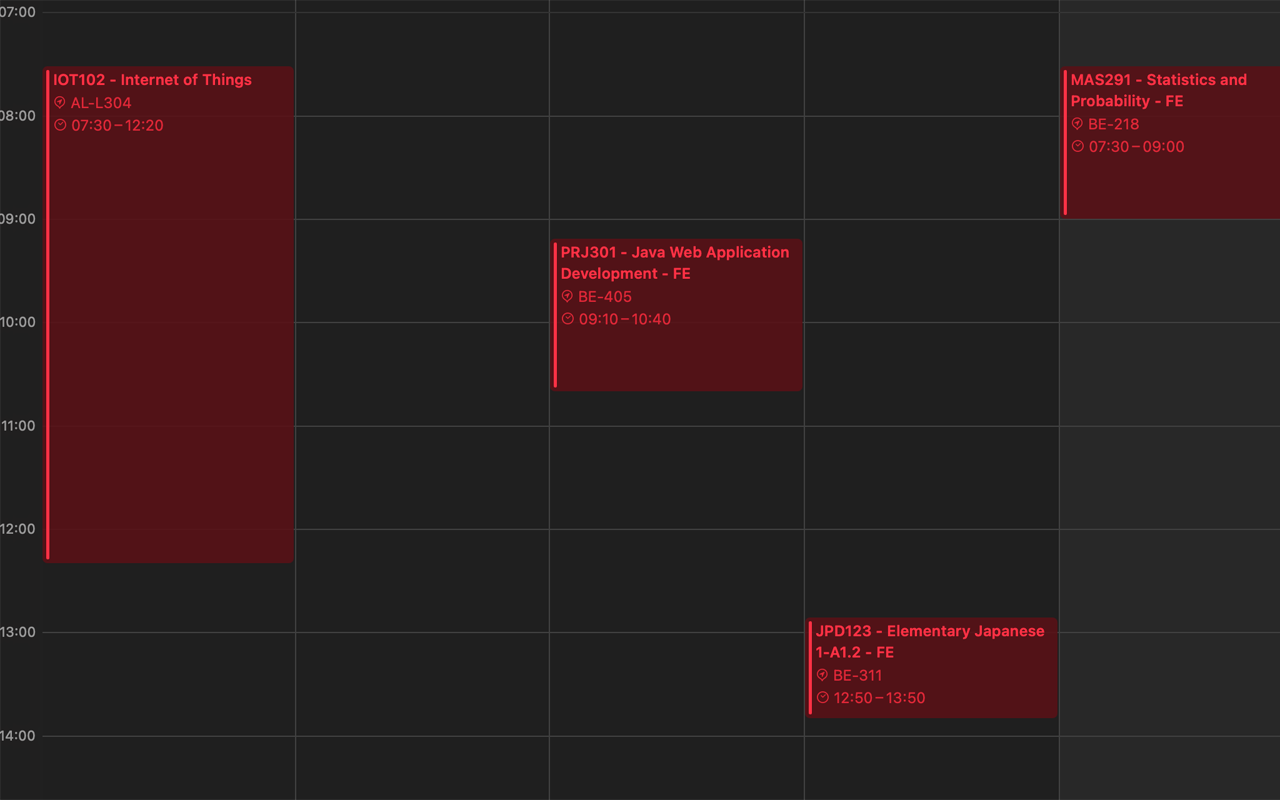
Task: Open the MAS291 Statistics and Probability event
Action: click(1171, 142)
